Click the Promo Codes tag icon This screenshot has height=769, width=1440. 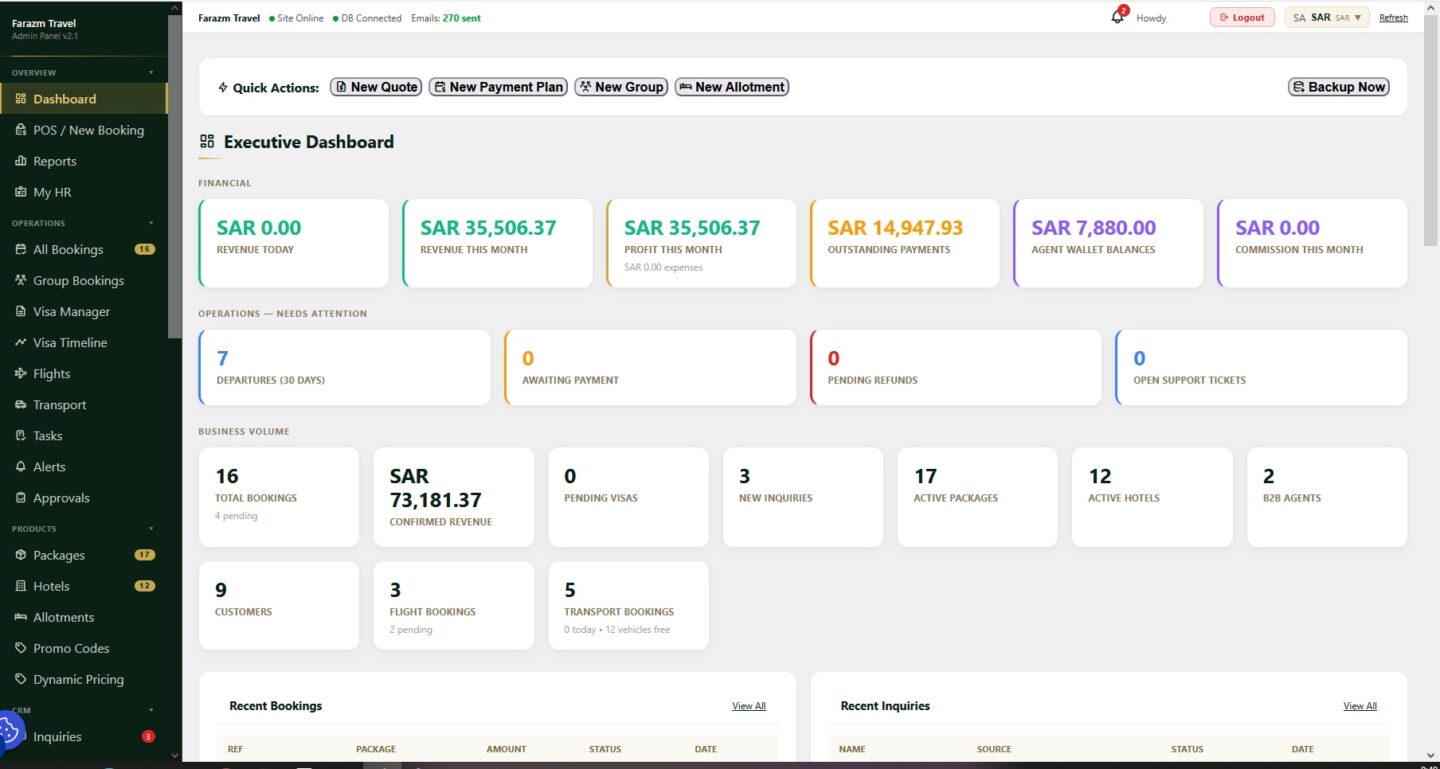21,649
